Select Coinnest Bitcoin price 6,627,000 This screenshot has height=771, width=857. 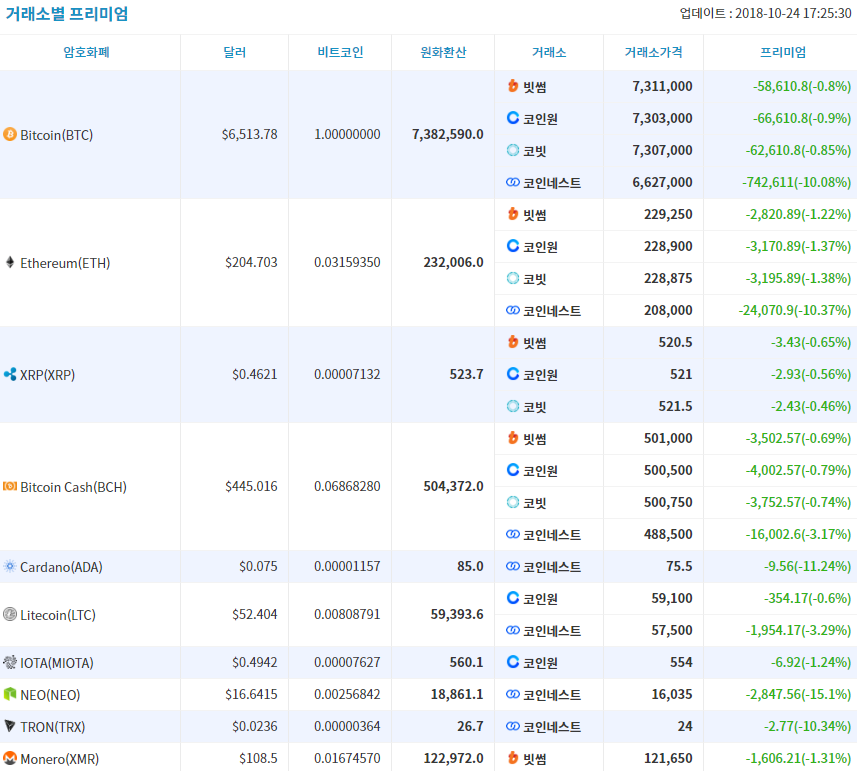(x=662, y=183)
